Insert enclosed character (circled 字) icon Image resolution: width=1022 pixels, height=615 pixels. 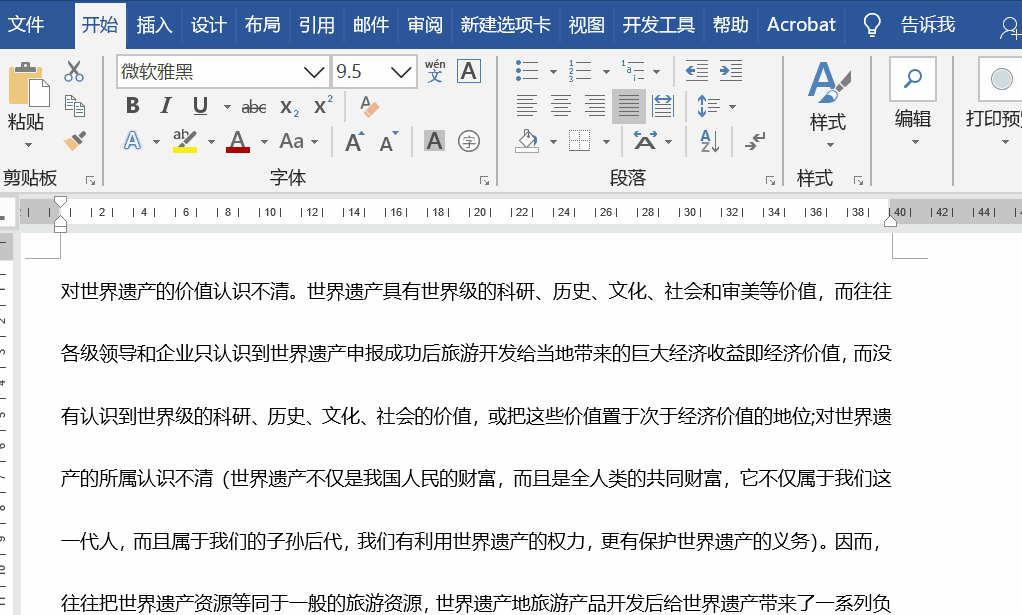pos(469,141)
